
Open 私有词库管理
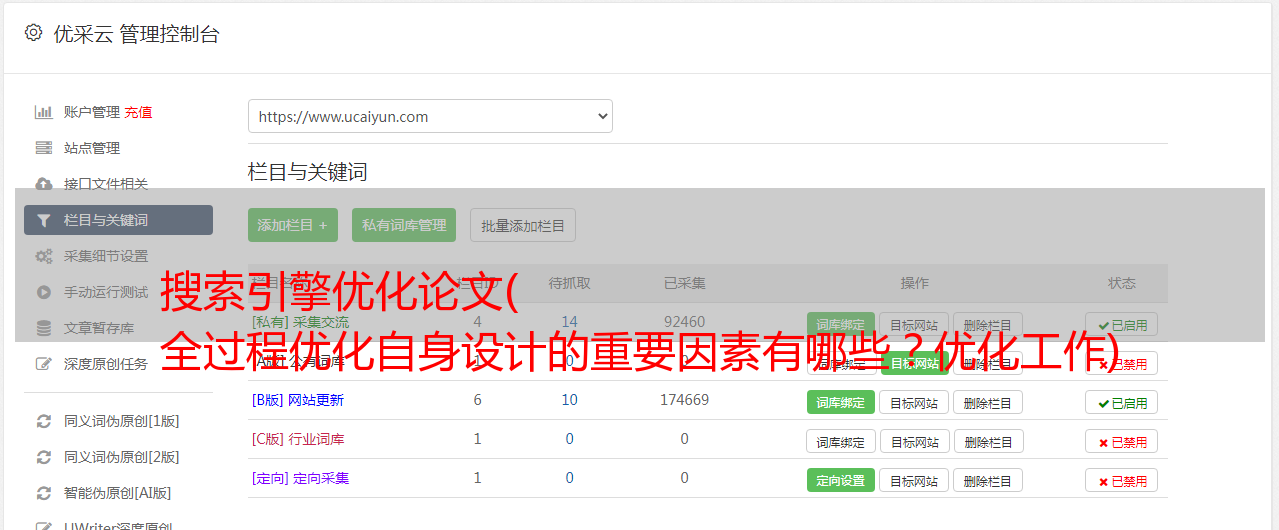404,225
